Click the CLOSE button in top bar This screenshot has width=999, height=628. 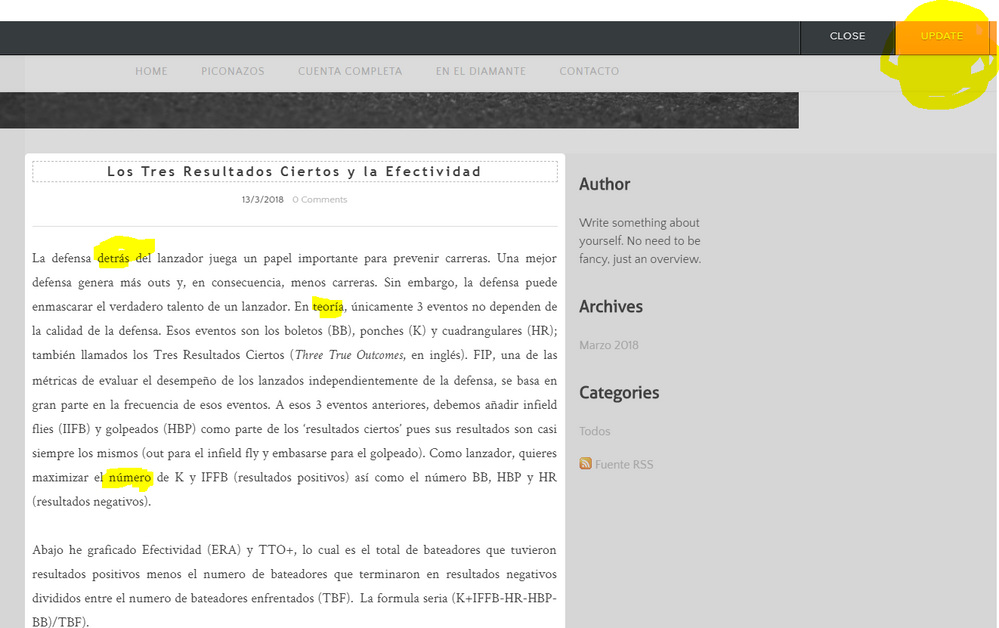click(847, 36)
